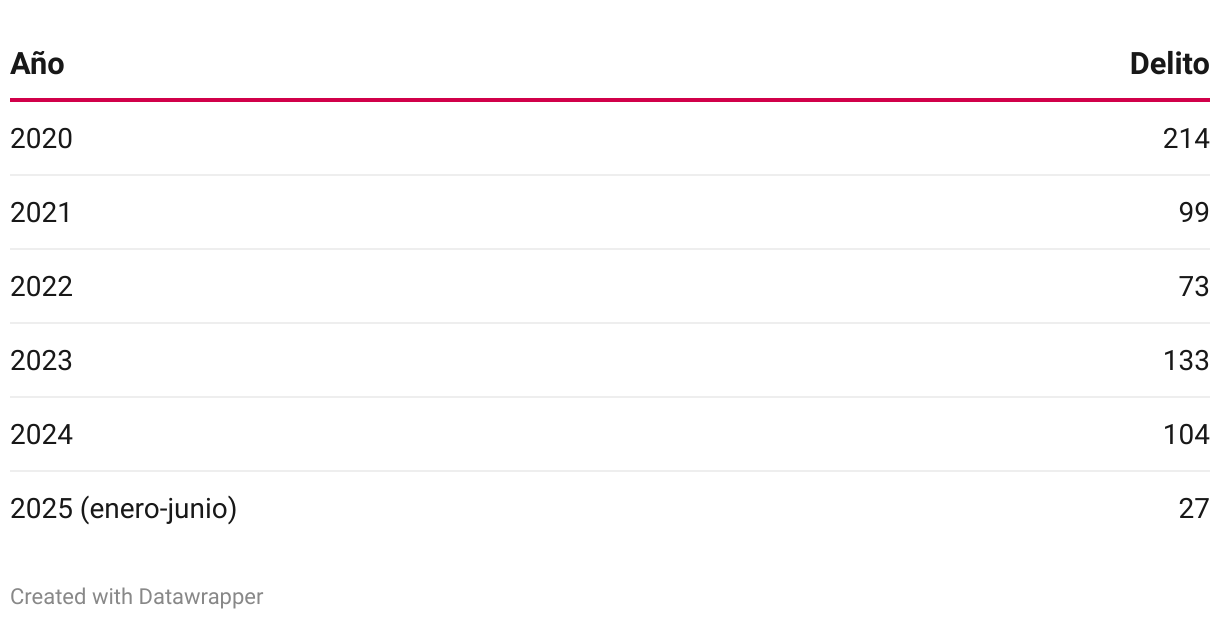Click the value 214 for 2020
Viewport: 1220px width, 620px height.
coord(1186,138)
